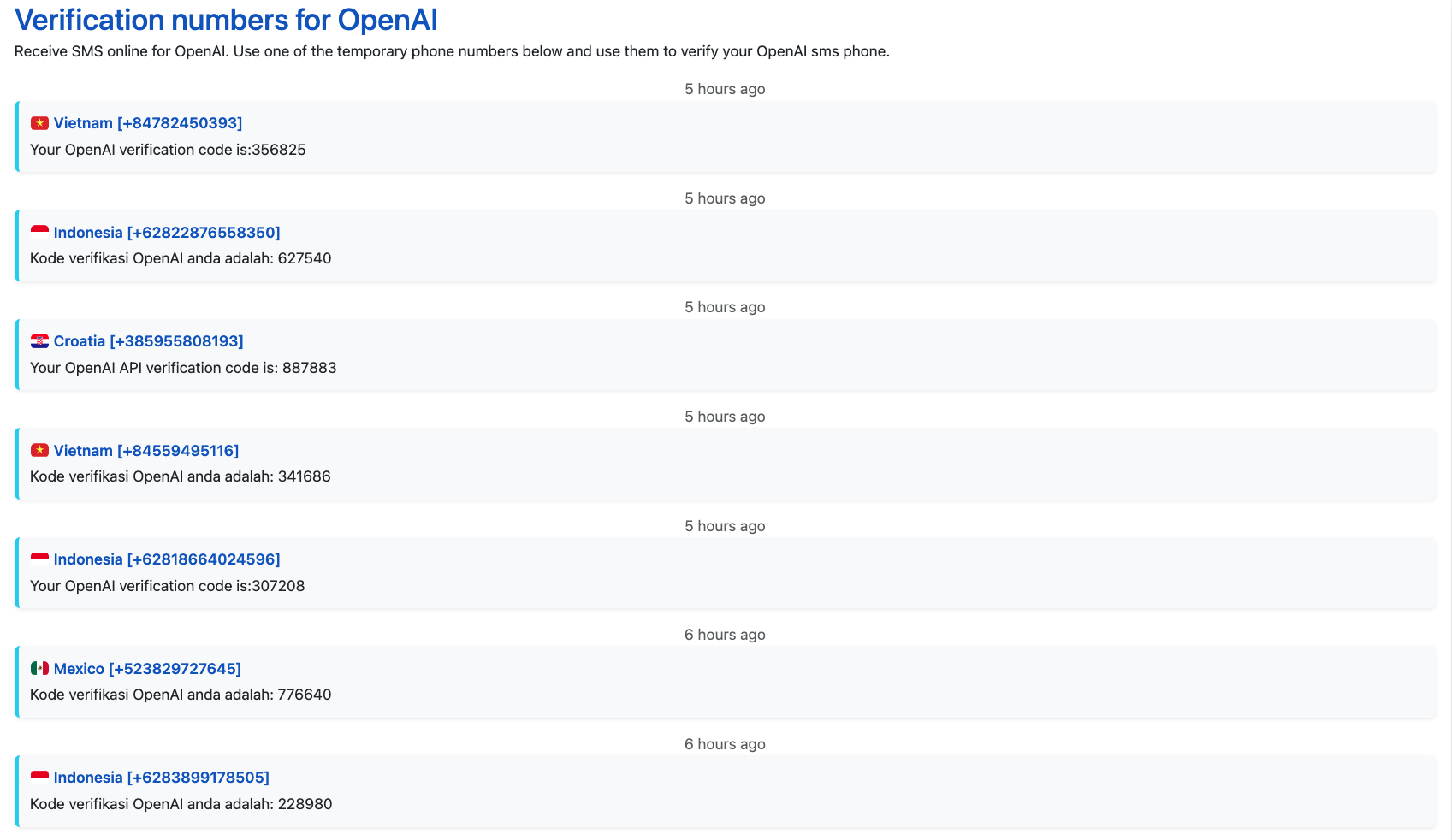This screenshot has height=840, width=1452.
Task: Click the Vietnam flag beside +84782450393
Action: 39,123
